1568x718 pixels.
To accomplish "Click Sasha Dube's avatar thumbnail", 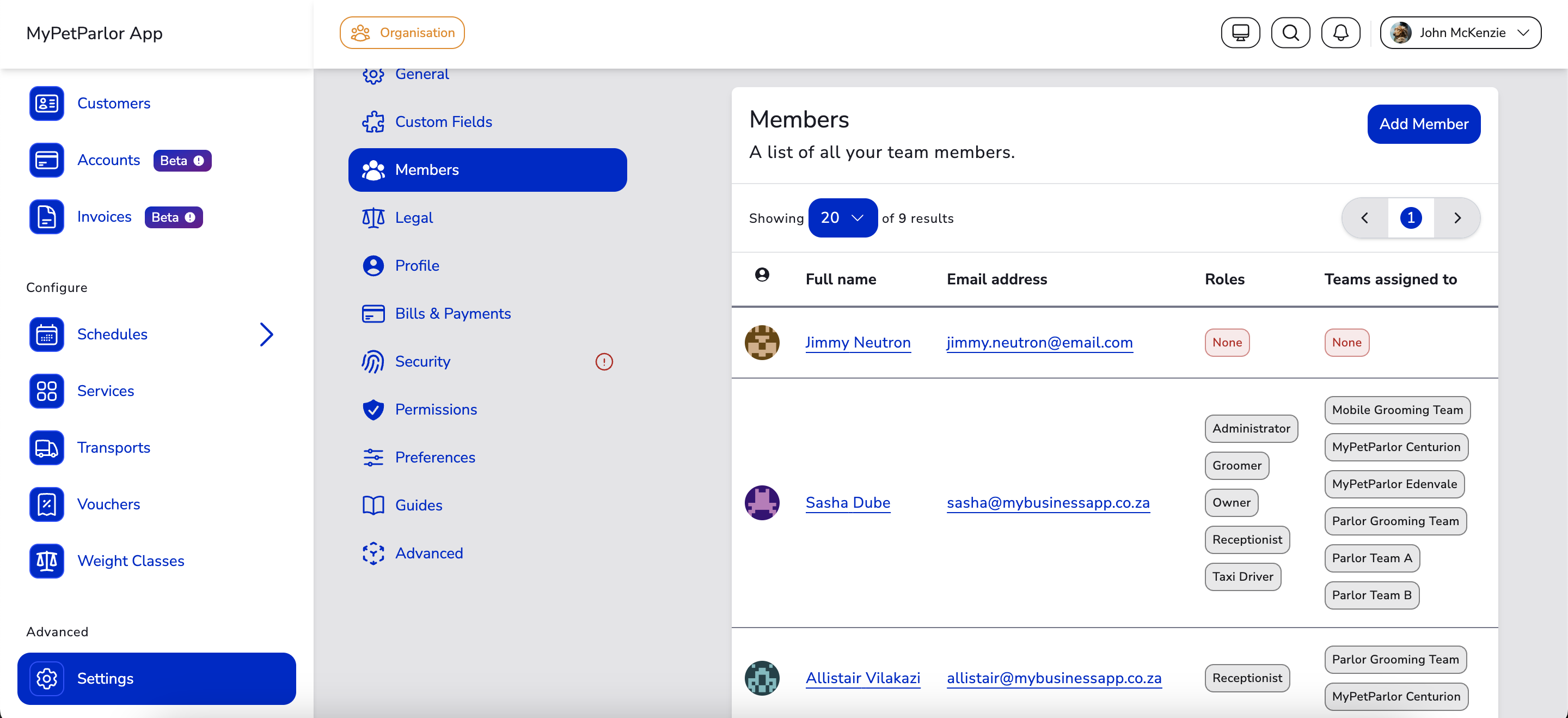I will [x=762, y=503].
